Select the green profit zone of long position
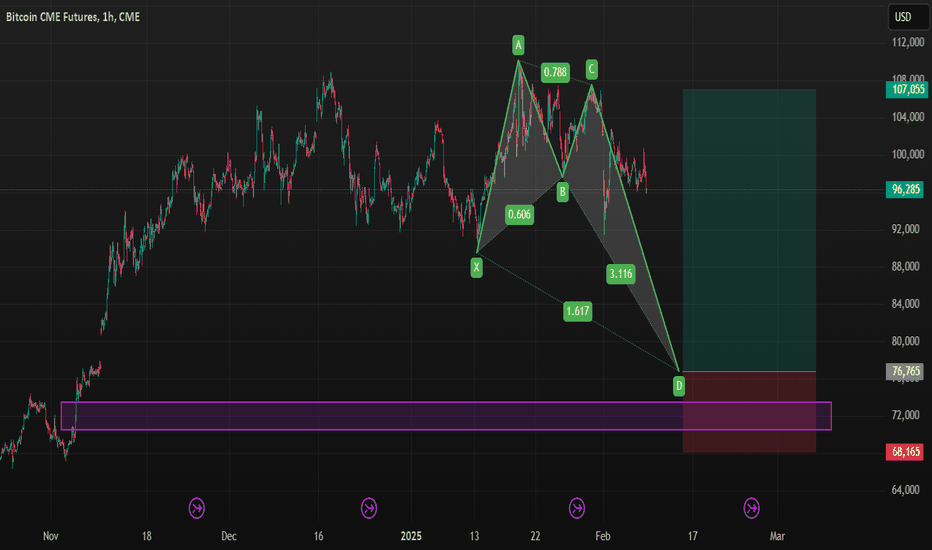The image size is (932, 550). (x=749, y=230)
